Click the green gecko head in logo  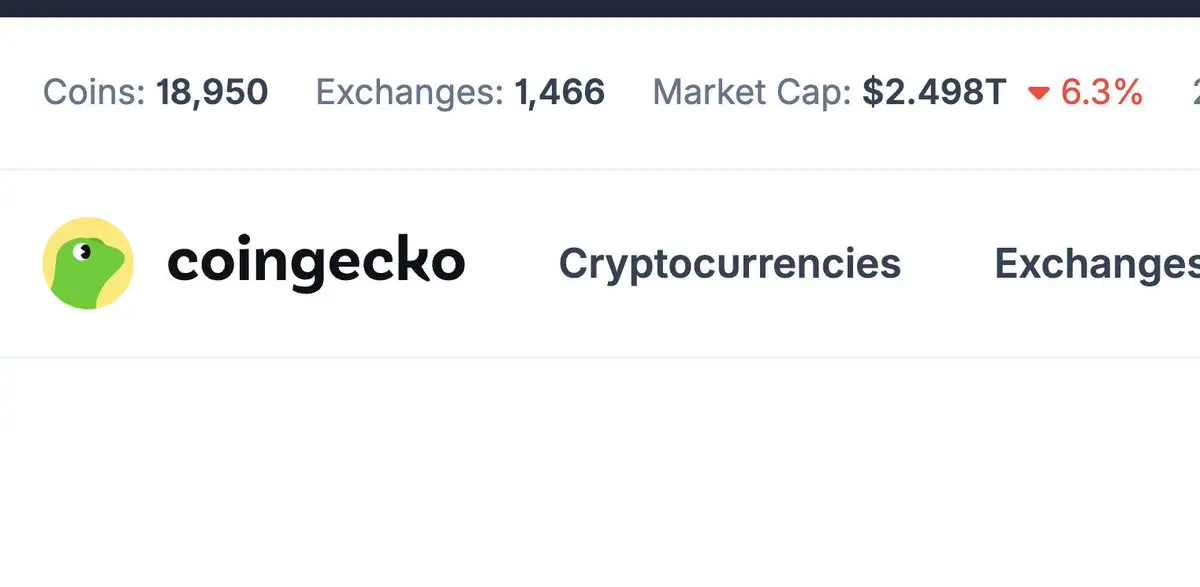pyautogui.click(x=86, y=270)
